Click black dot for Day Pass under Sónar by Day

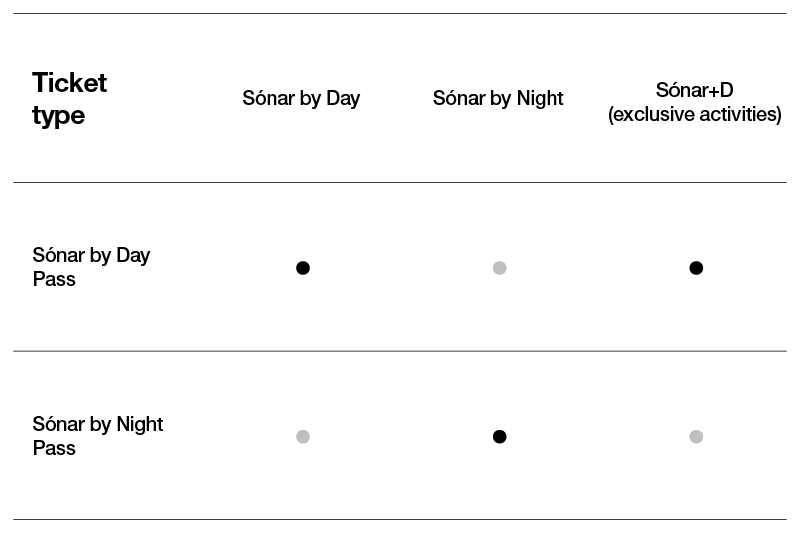pos(303,268)
